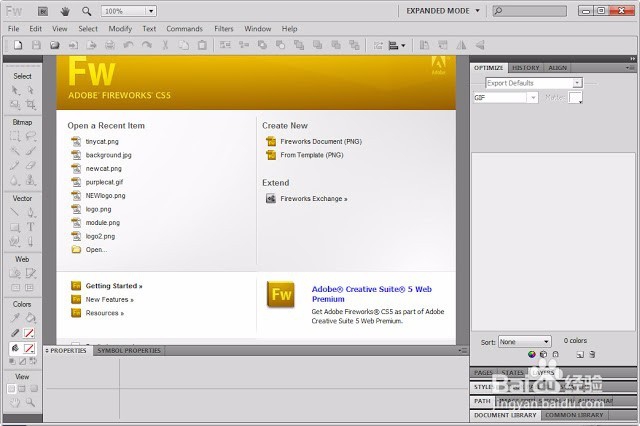Click the Adobe Creative Suite 5 Web Premium link
The width and height of the screenshot is (640, 426).
371,294
